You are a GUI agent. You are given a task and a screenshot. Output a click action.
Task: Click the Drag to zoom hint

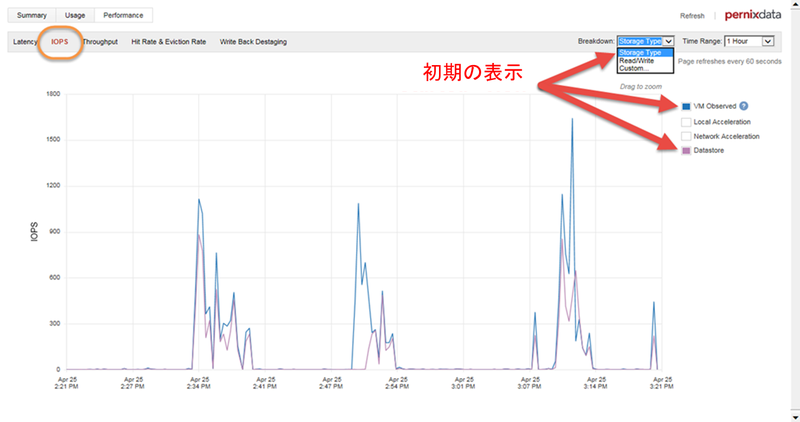click(641, 87)
